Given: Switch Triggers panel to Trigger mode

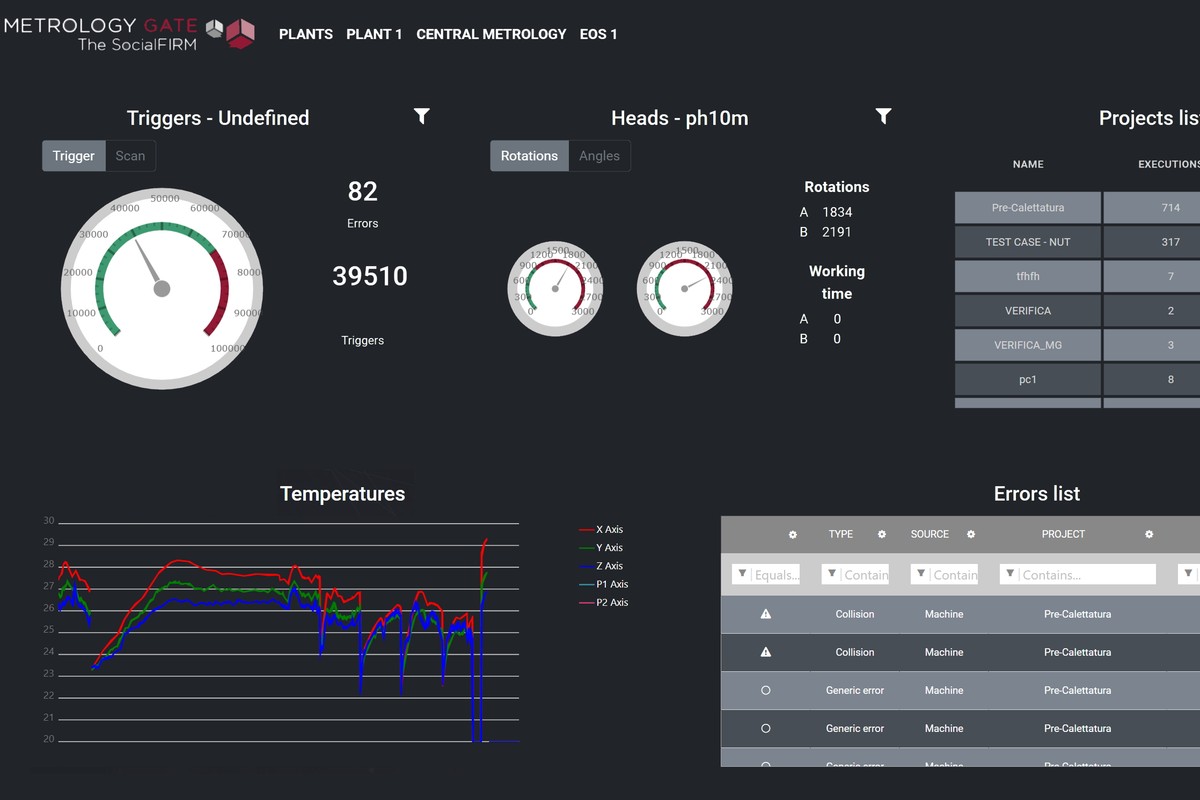Looking at the screenshot, I should pos(74,156).
